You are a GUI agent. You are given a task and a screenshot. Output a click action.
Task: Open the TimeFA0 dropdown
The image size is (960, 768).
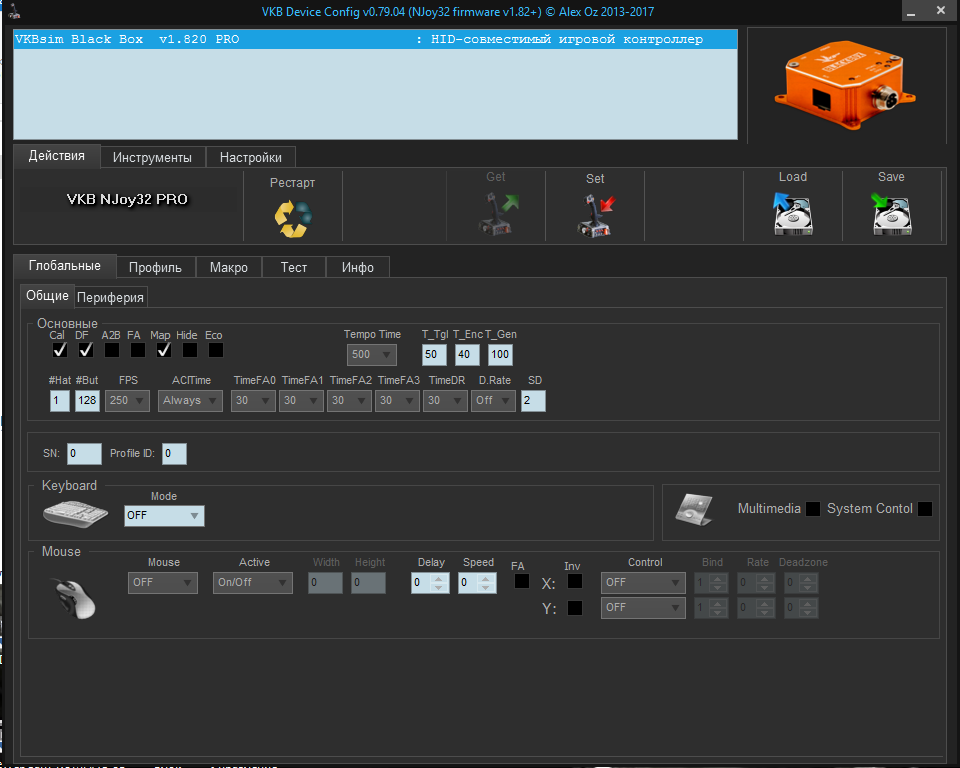(253, 401)
